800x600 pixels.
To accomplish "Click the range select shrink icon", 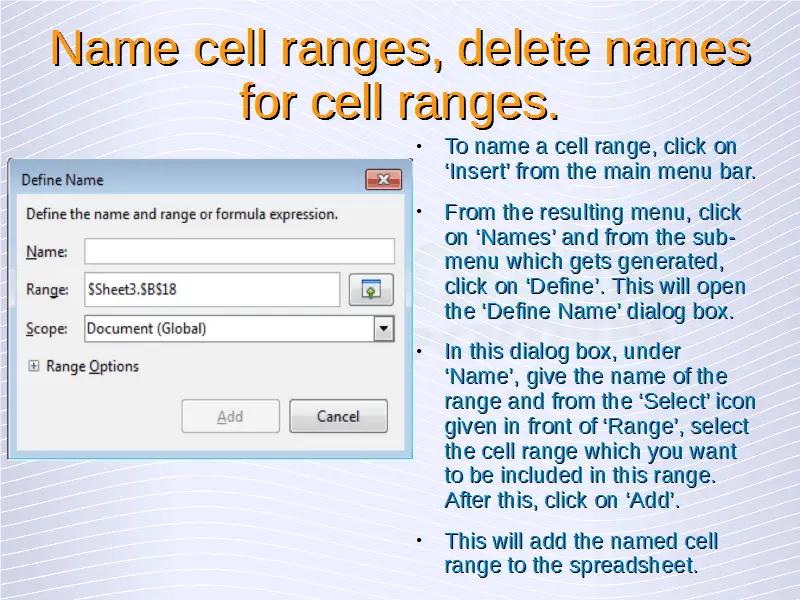I will (x=370, y=290).
